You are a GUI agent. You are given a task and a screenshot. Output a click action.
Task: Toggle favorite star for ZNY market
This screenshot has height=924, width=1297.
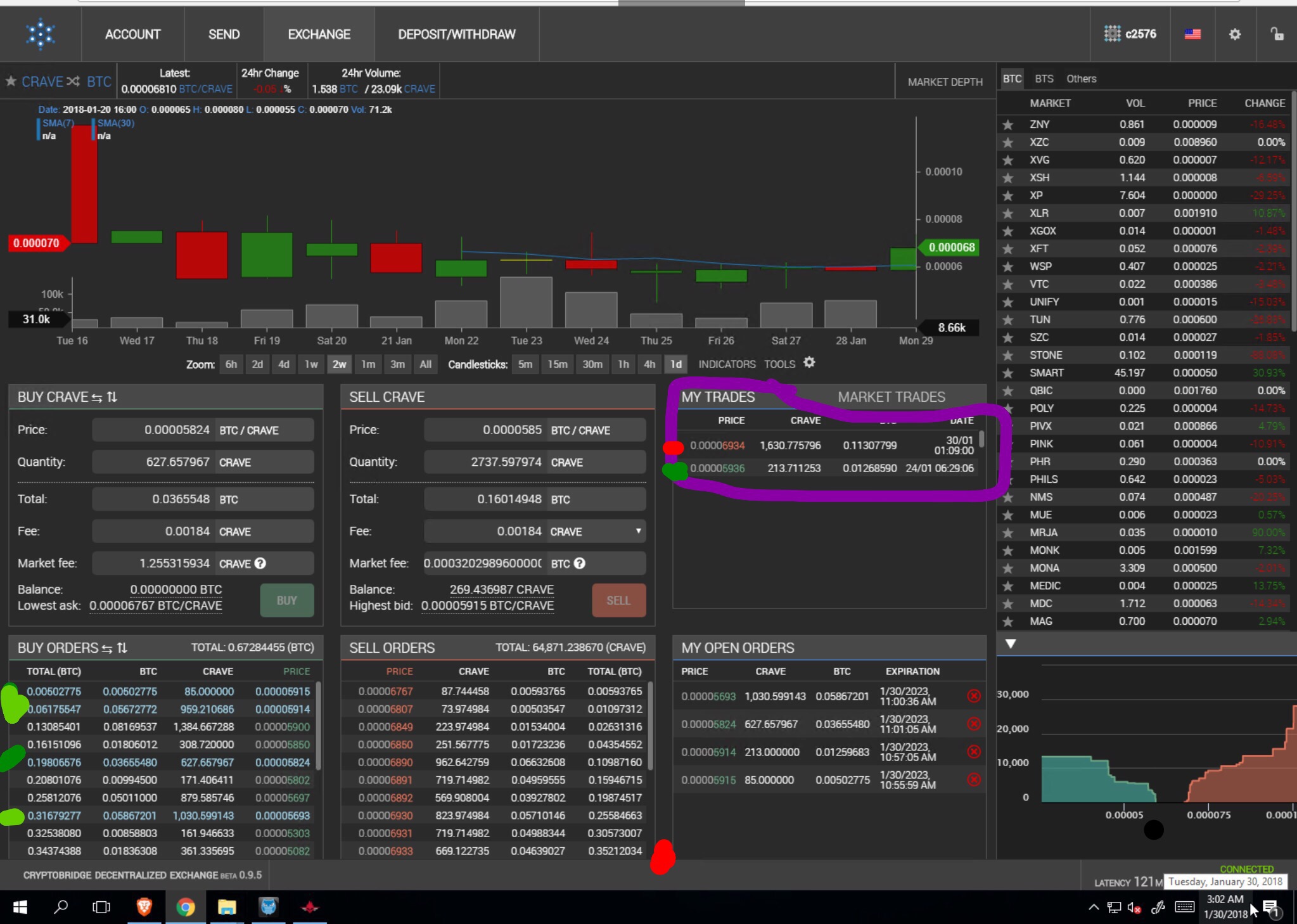(x=1007, y=125)
